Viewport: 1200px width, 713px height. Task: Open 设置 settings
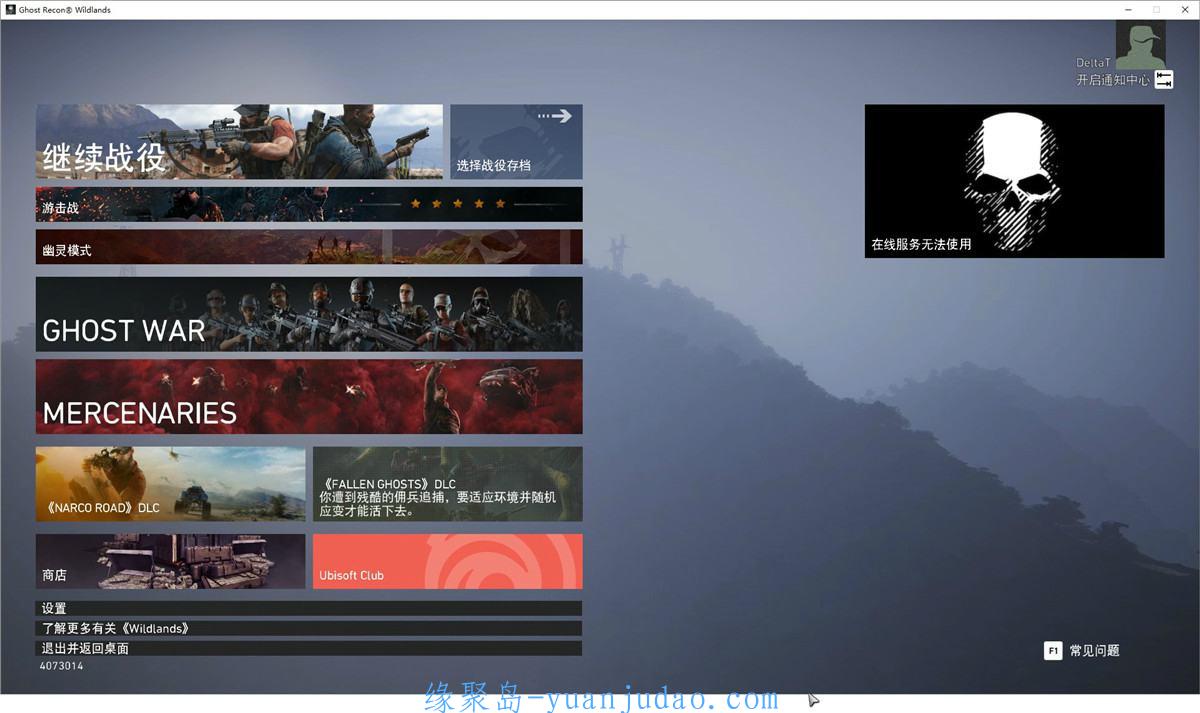[309, 608]
